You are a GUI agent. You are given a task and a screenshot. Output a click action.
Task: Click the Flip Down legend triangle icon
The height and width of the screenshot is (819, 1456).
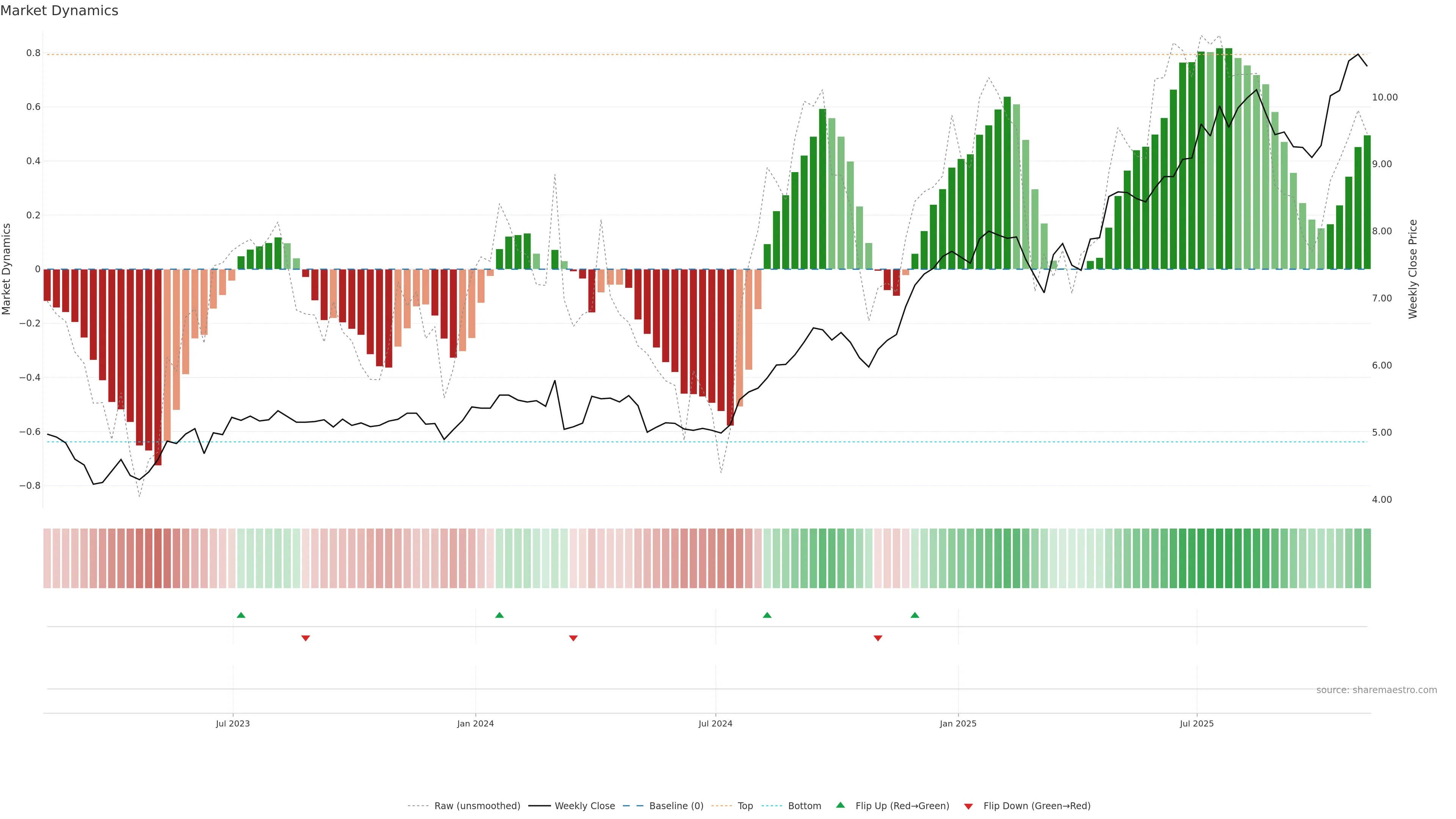pyautogui.click(x=968, y=806)
